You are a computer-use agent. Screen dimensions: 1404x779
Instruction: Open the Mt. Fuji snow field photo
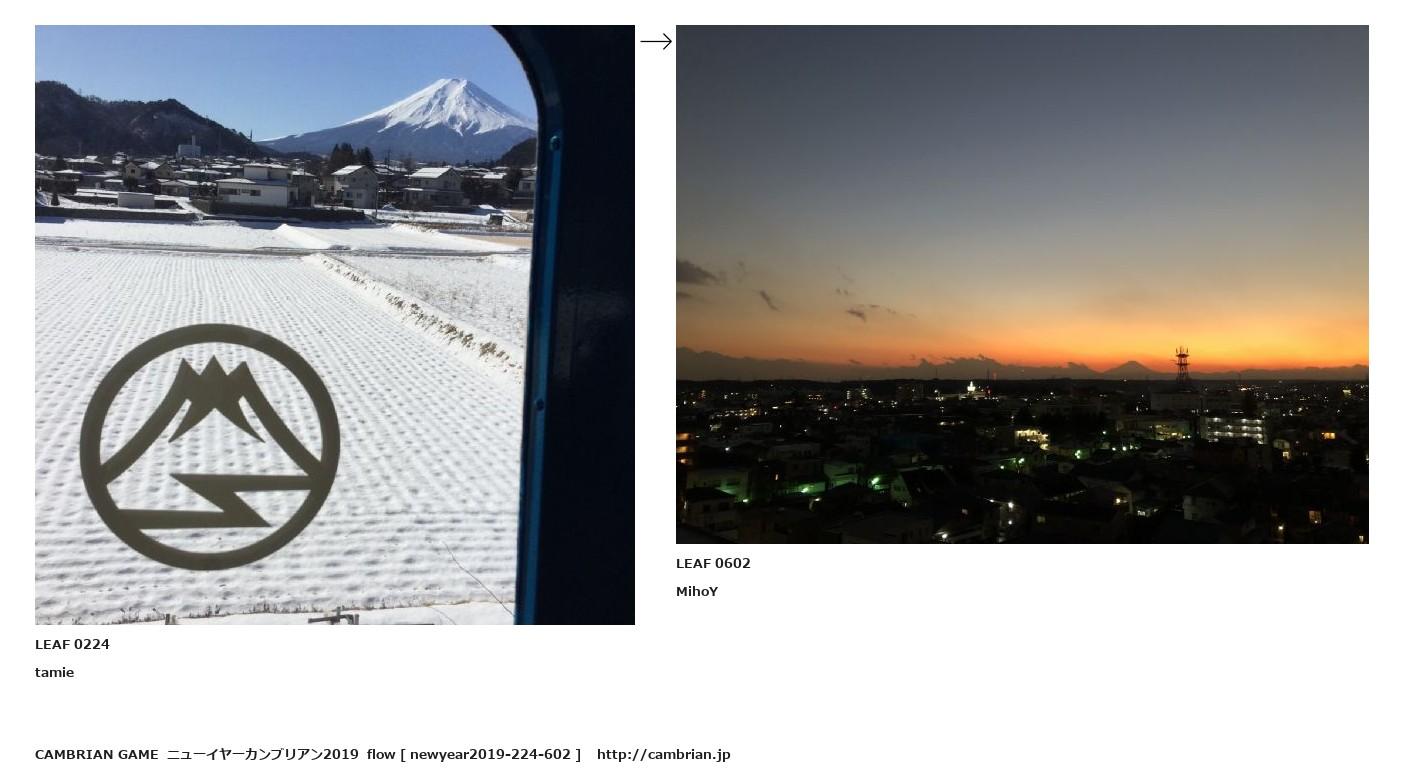click(x=335, y=325)
